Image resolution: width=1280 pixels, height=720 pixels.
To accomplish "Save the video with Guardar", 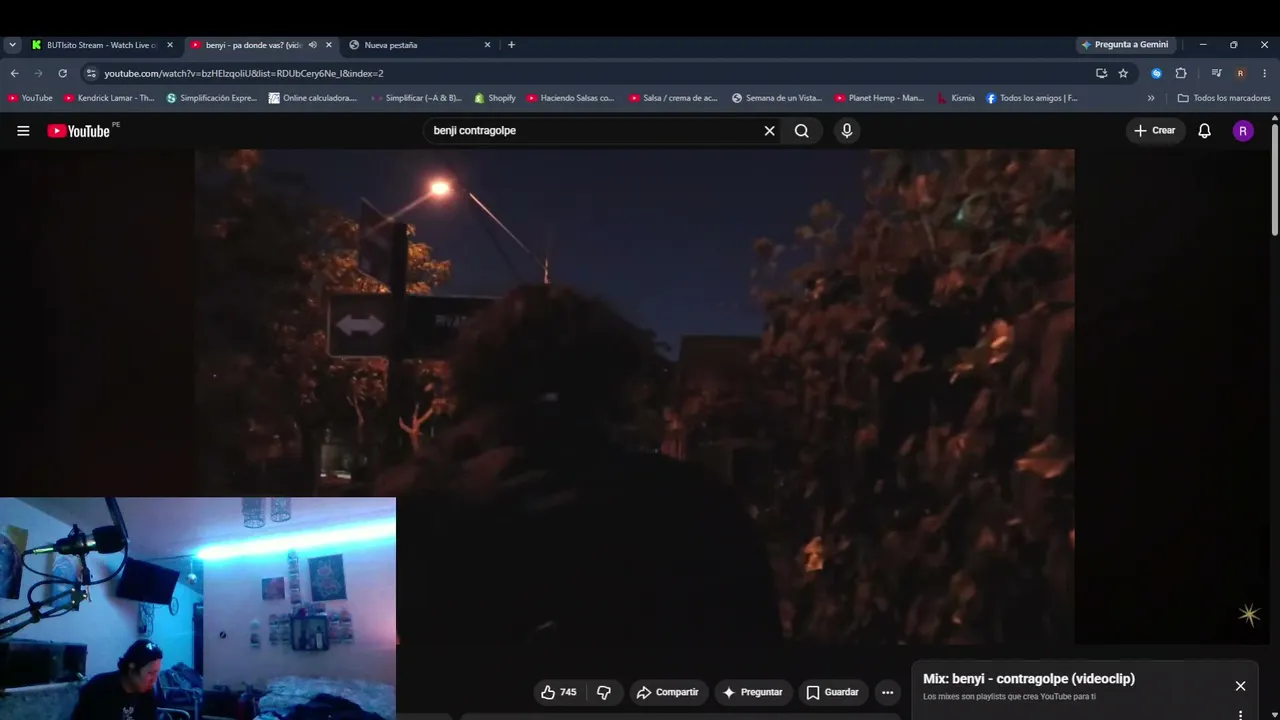I will 832,692.
